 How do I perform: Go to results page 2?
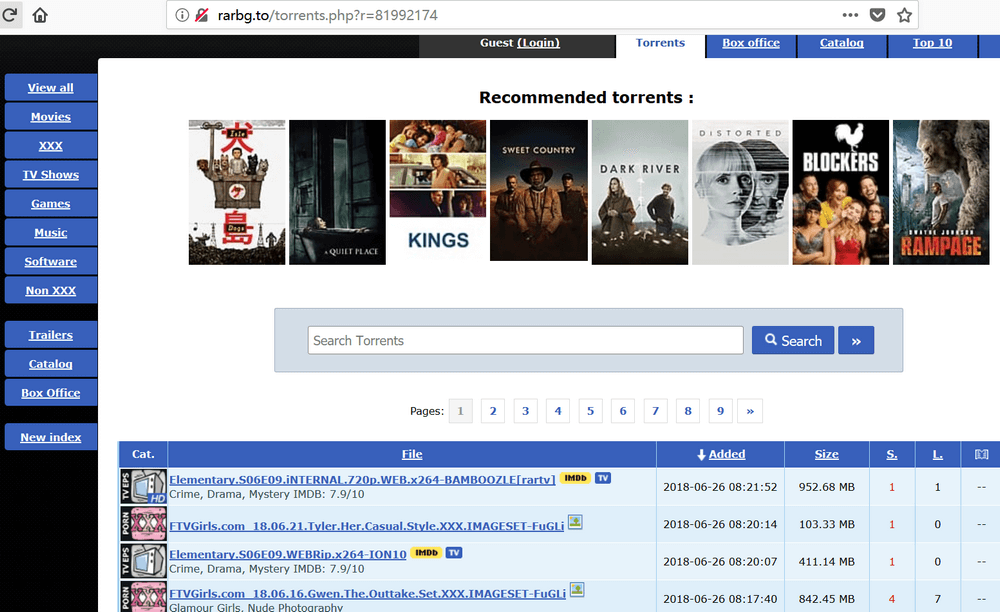(493, 411)
